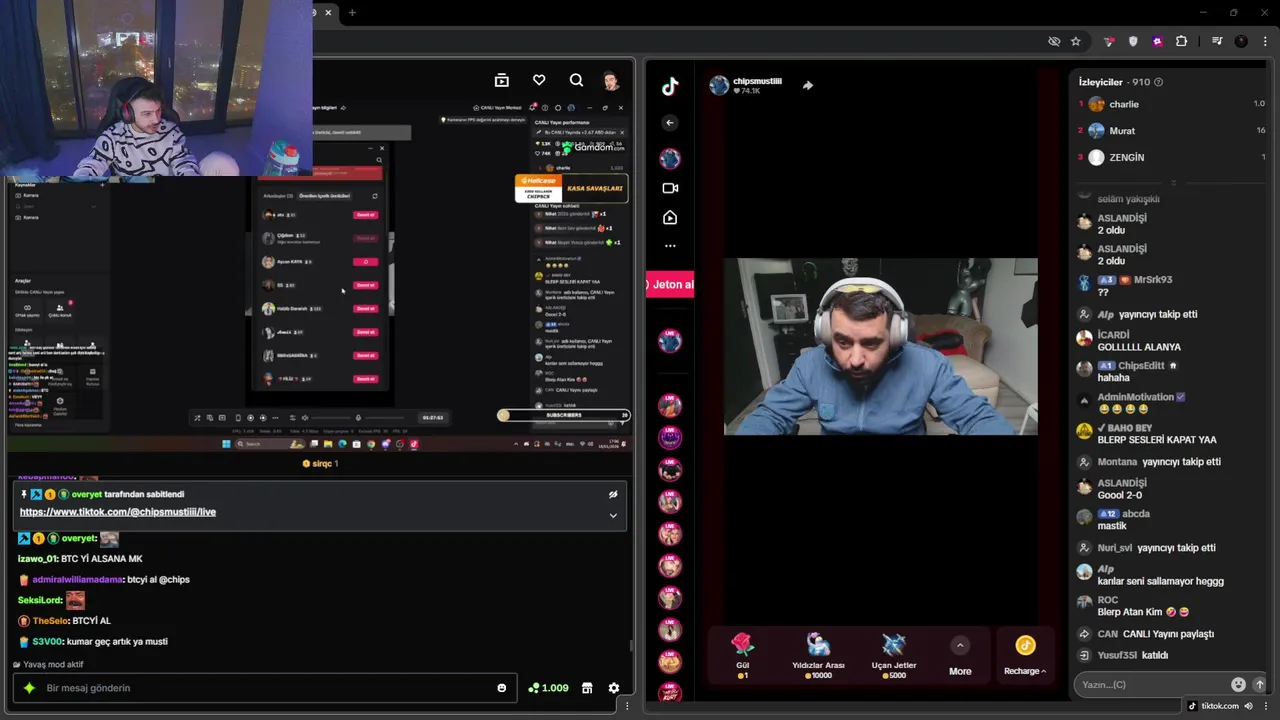Open ZENGİN in the top viewers list
The height and width of the screenshot is (720, 1280).
[1127, 157]
